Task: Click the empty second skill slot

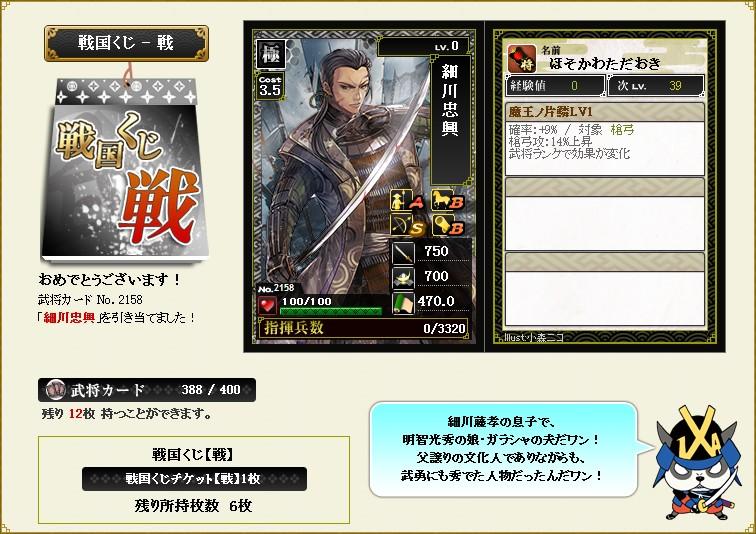Action: 604,214
